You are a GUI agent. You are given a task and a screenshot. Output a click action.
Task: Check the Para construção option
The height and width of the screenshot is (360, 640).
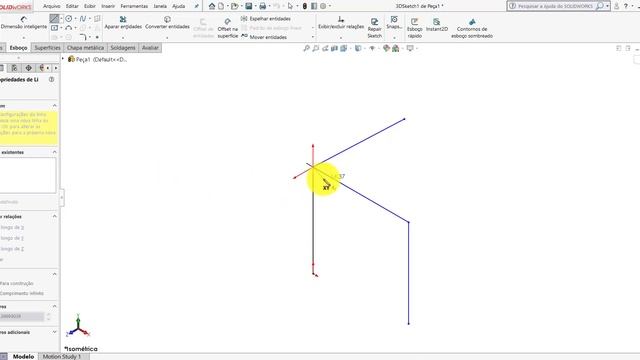point(16,283)
